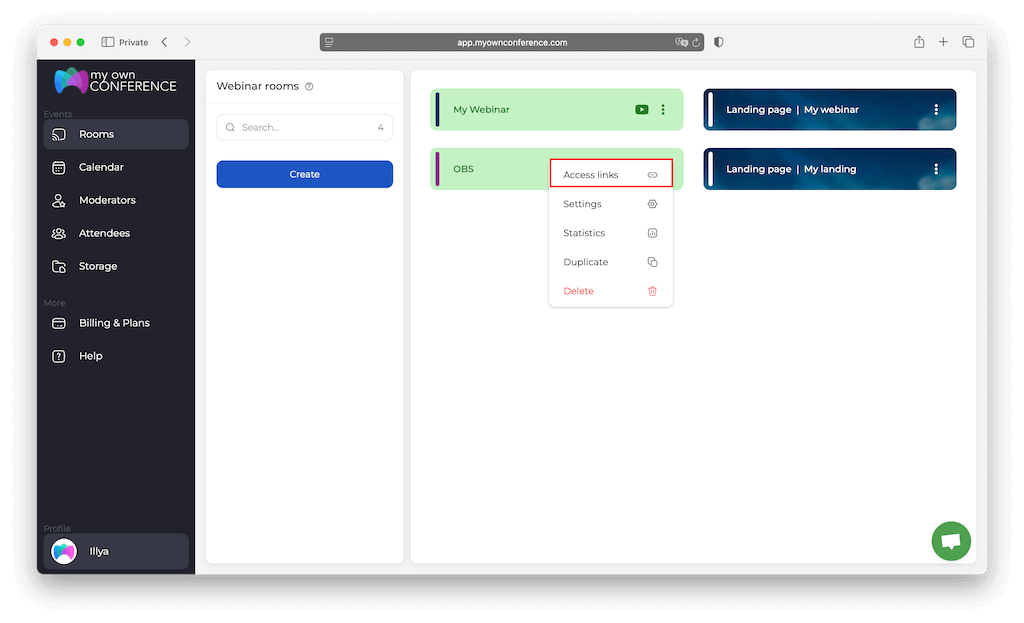Image resolution: width=1024 pixels, height=623 pixels.
Task: Click the Safari share icon
Action: click(x=919, y=42)
